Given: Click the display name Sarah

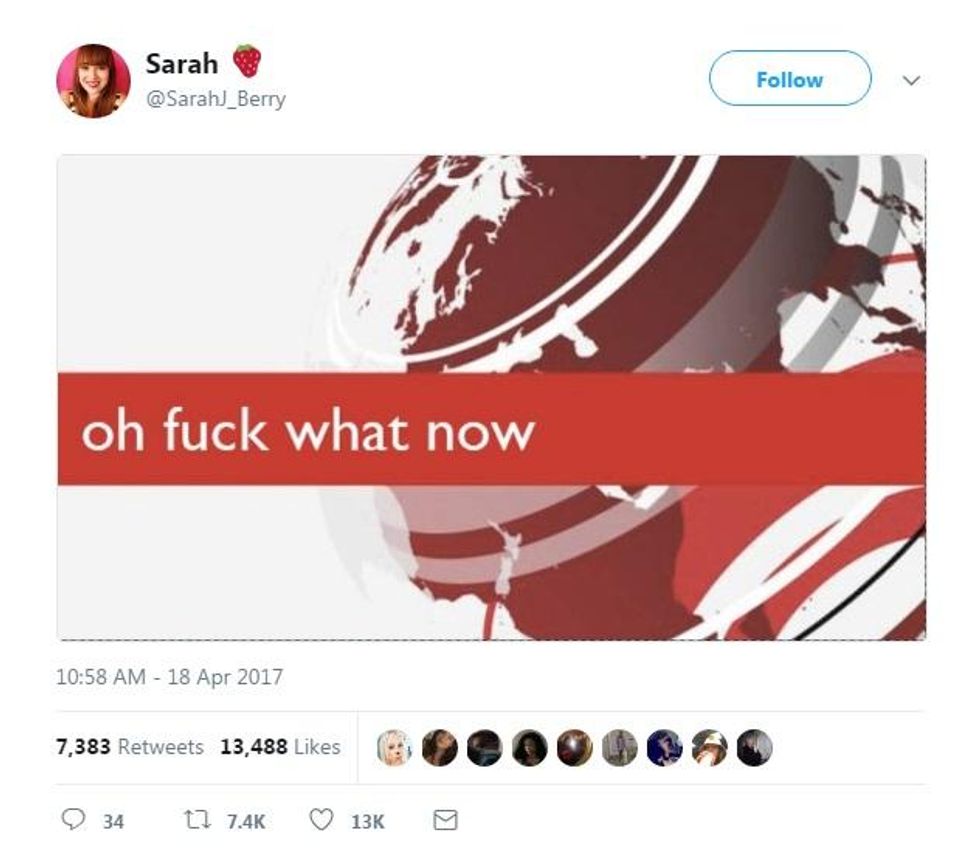Looking at the screenshot, I should pos(181,64).
